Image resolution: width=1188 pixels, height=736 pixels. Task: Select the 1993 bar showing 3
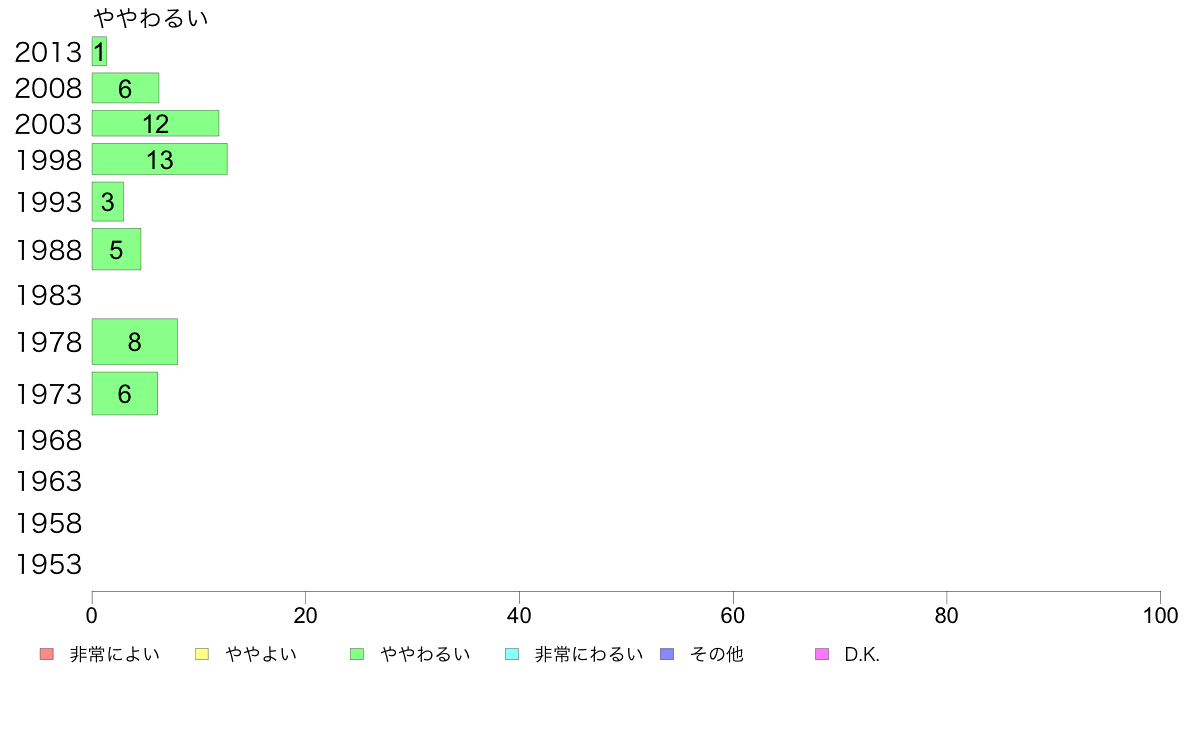(x=108, y=202)
